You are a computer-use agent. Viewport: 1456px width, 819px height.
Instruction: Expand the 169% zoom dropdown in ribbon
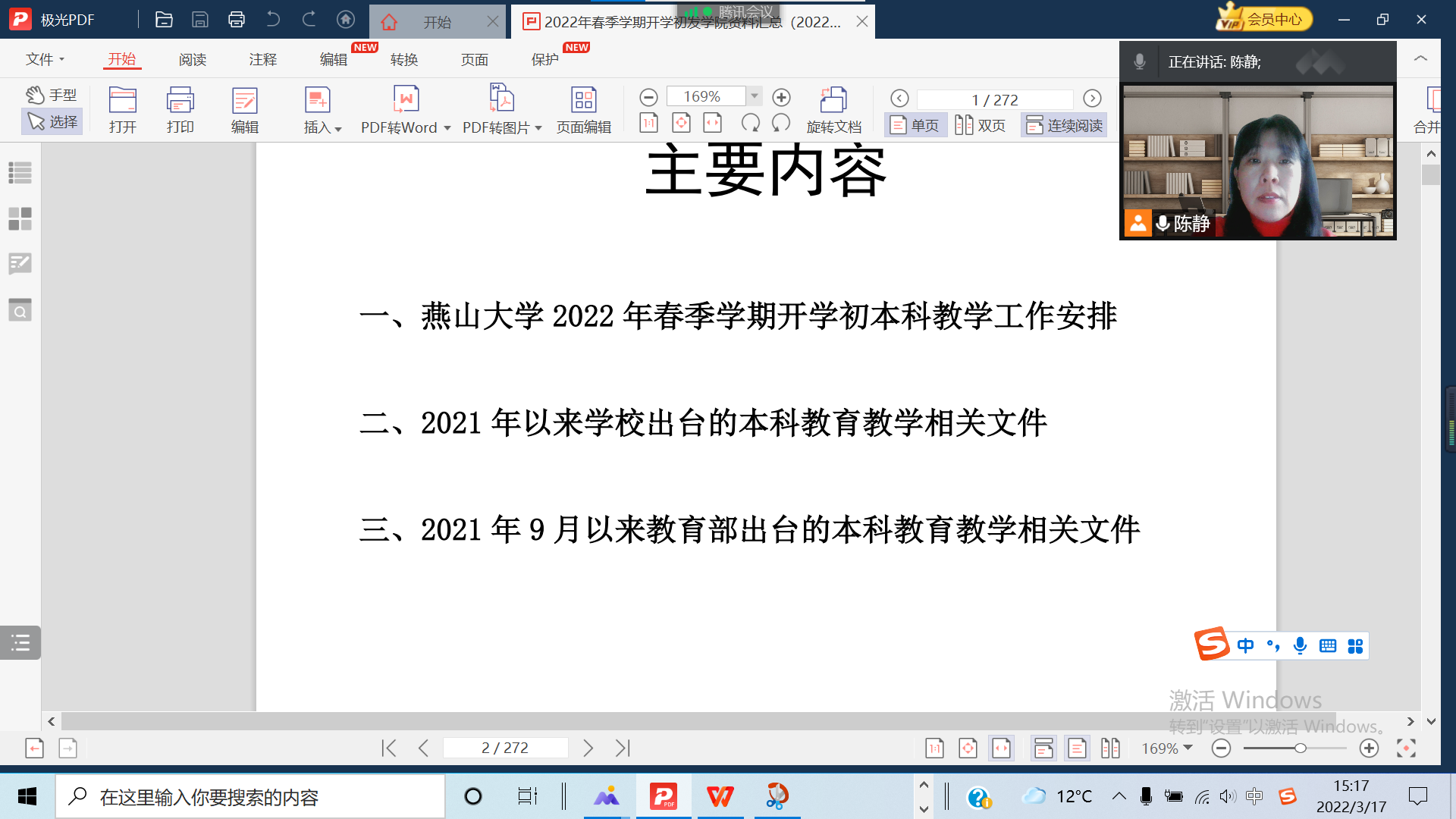click(755, 96)
